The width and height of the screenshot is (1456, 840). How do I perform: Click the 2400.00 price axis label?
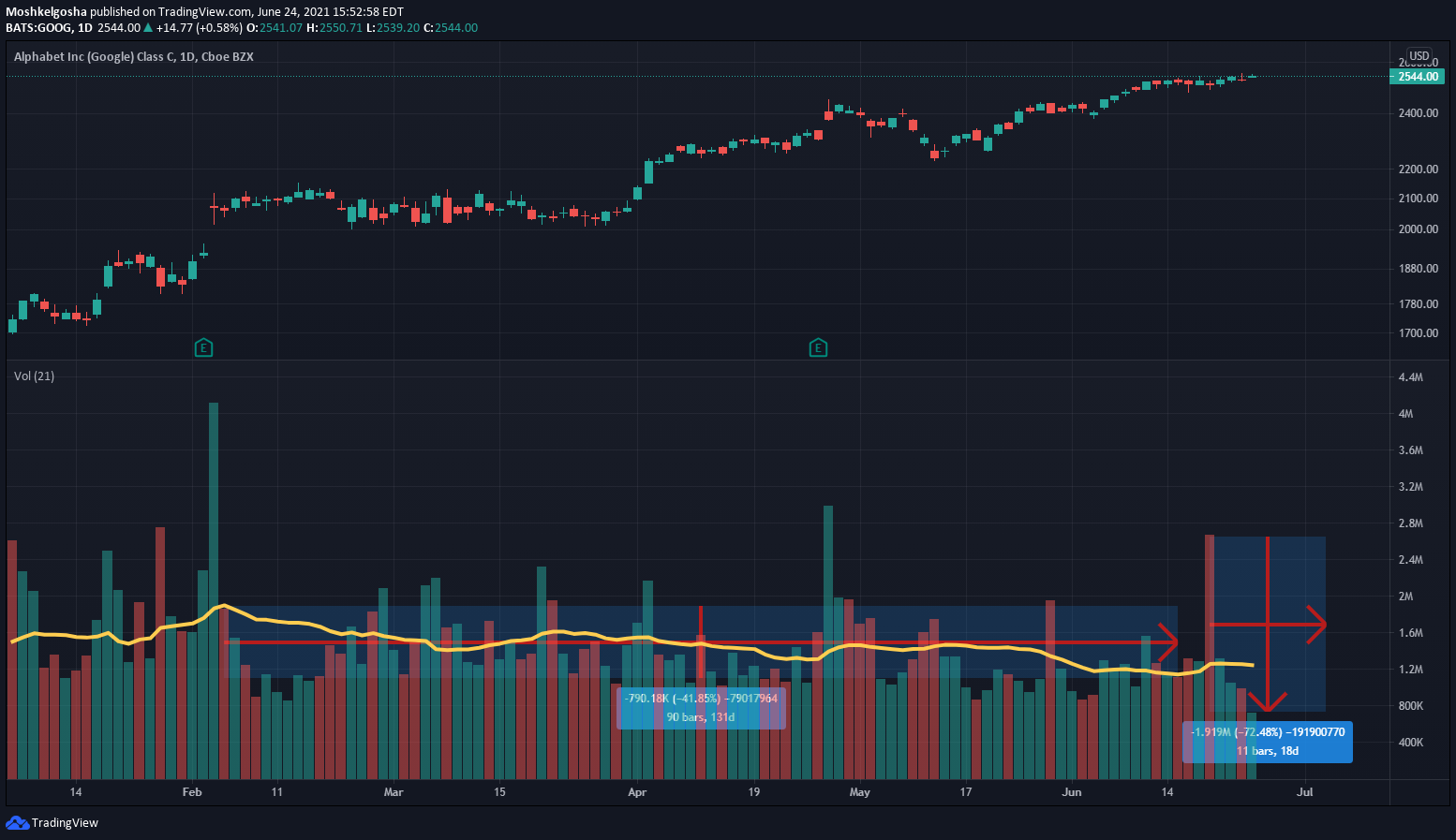click(x=1418, y=113)
